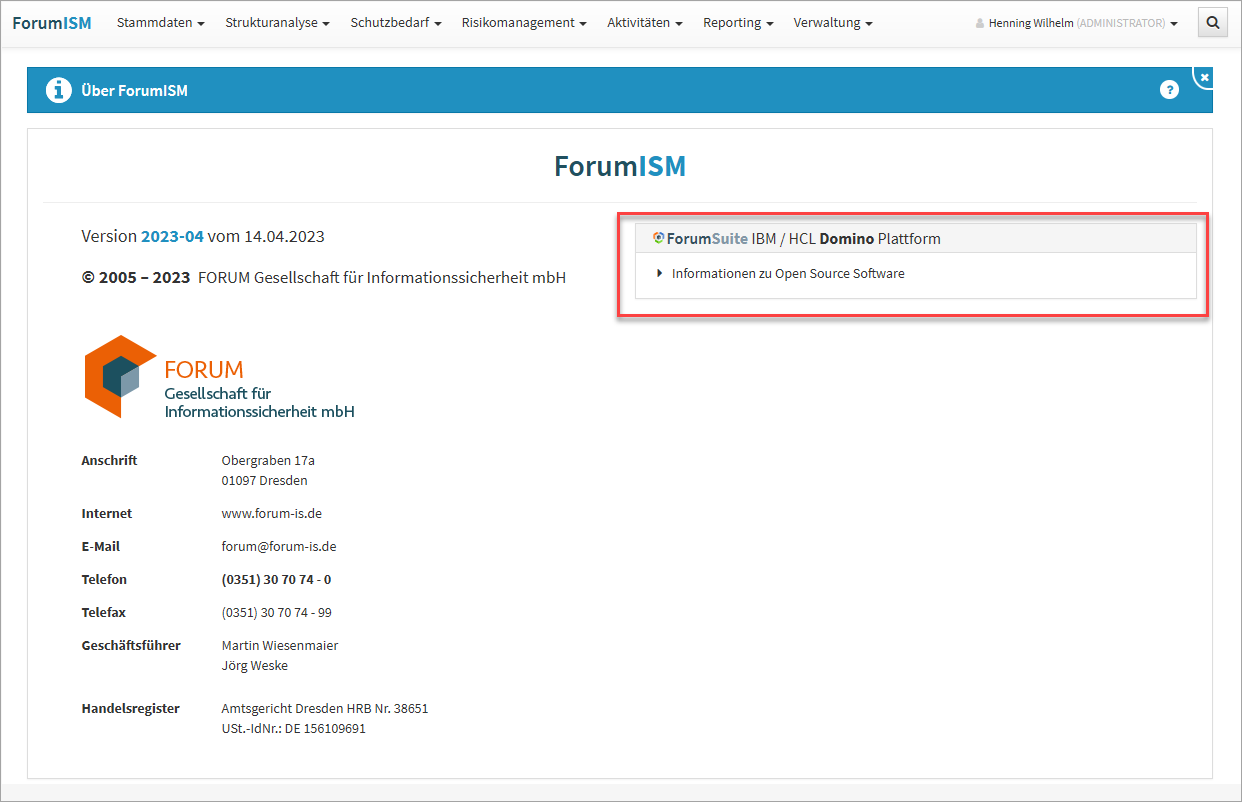1242x802 pixels.
Task: Click the Anschrift label
Action: (x=109, y=460)
